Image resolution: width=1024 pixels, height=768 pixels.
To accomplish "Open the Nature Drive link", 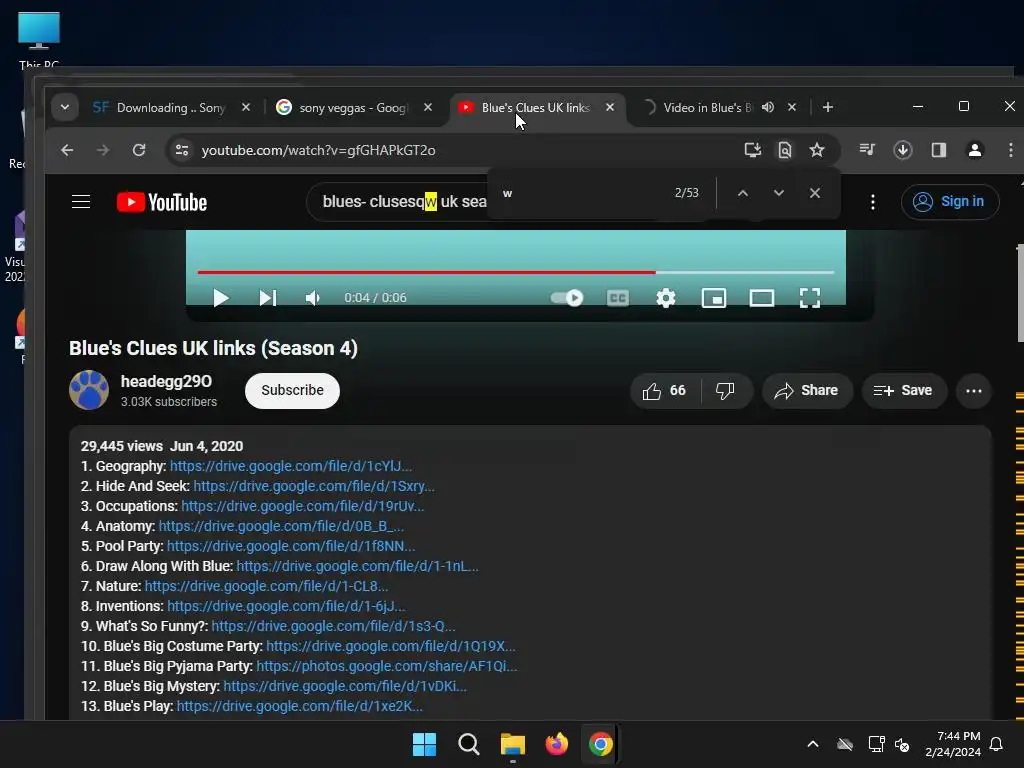I will pos(266,586).
